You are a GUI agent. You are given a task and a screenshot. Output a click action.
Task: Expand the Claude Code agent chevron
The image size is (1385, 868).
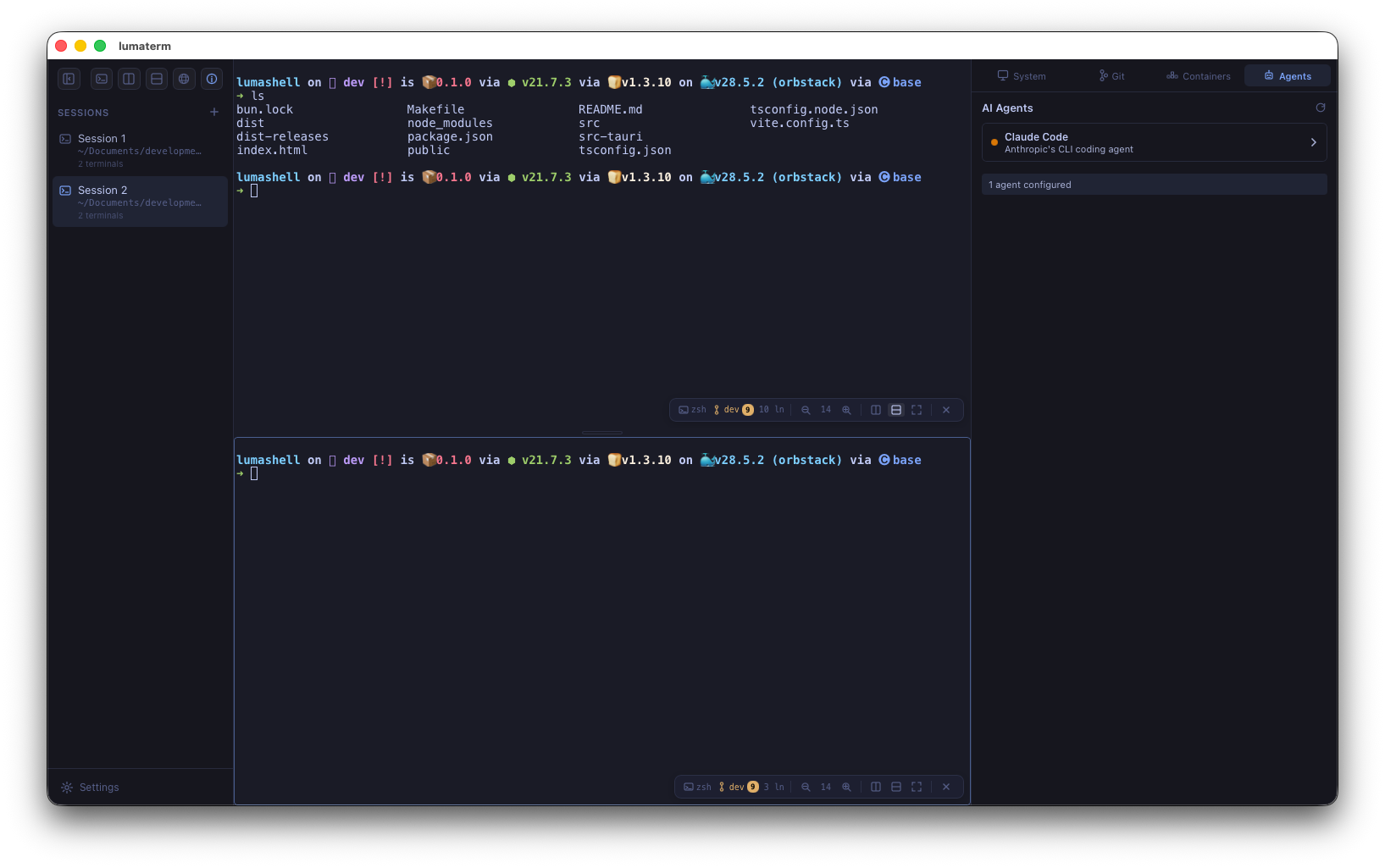point(1313,142)
